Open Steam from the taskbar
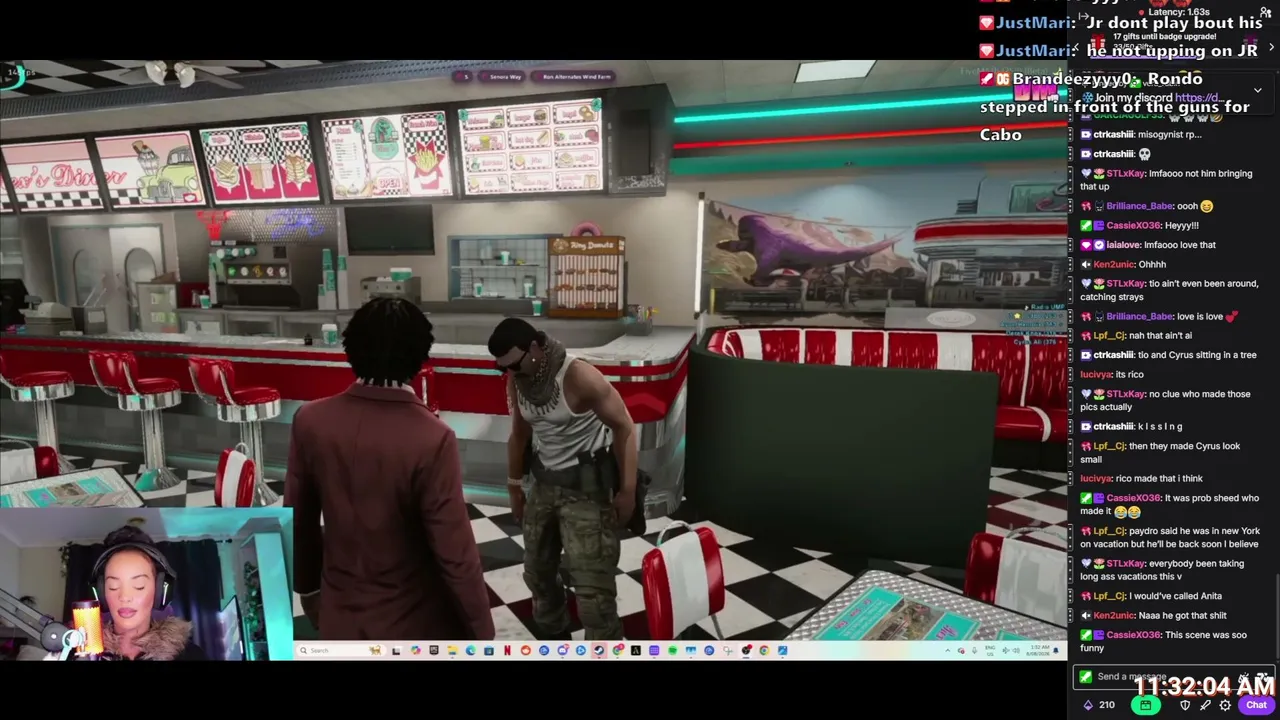1280x720 pixels. click(599, 651)
